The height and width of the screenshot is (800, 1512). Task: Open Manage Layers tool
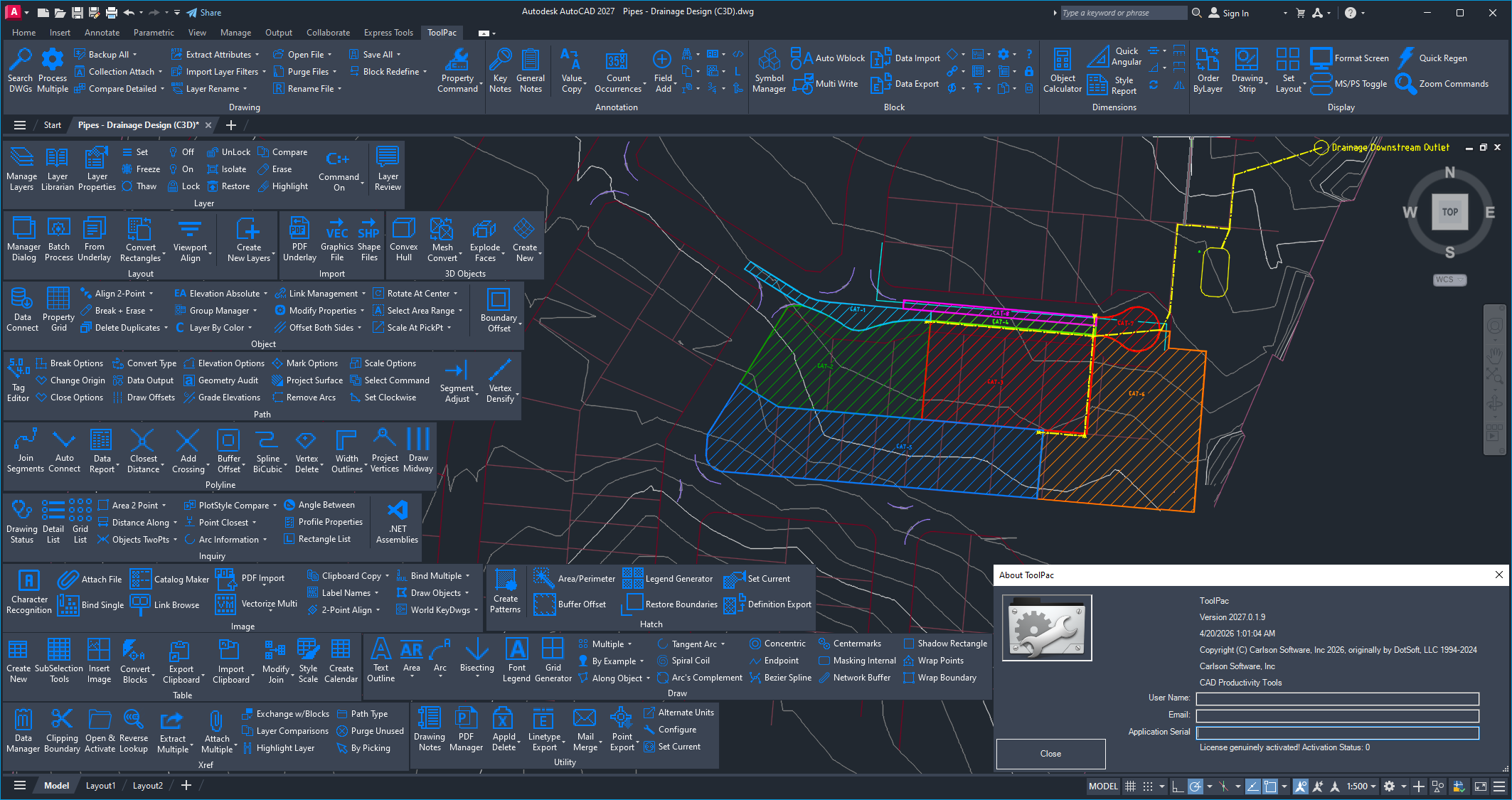tap(21, 169)
